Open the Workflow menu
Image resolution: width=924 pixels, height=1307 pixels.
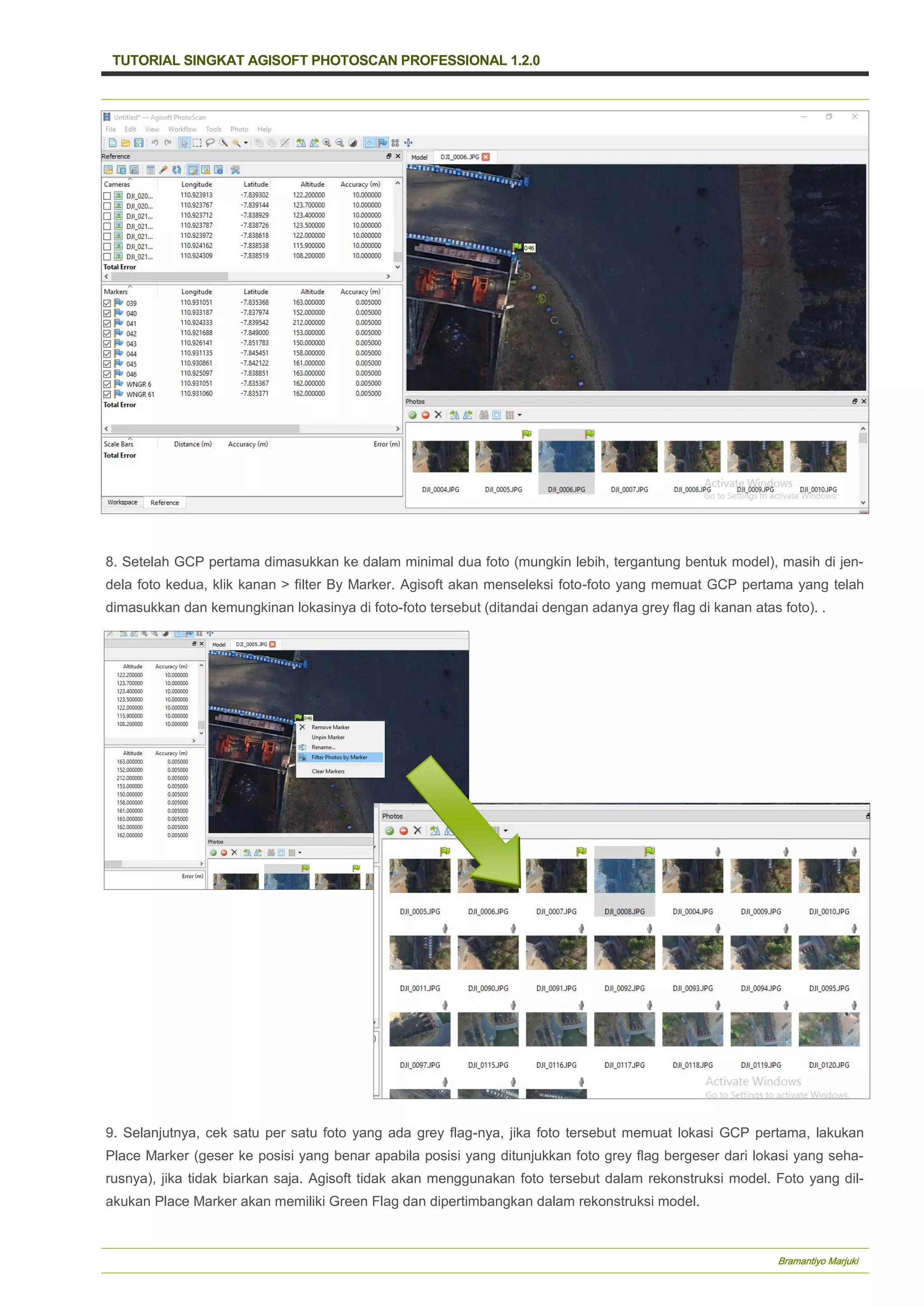(181, 129)
